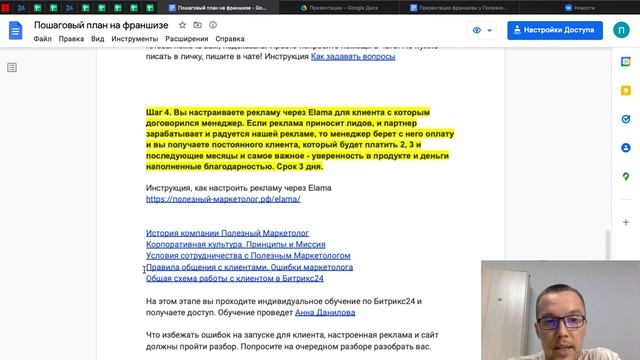Click the move-to-folder icon beside the title
This screenshot has width=640, height=360.
pos(198,25)
